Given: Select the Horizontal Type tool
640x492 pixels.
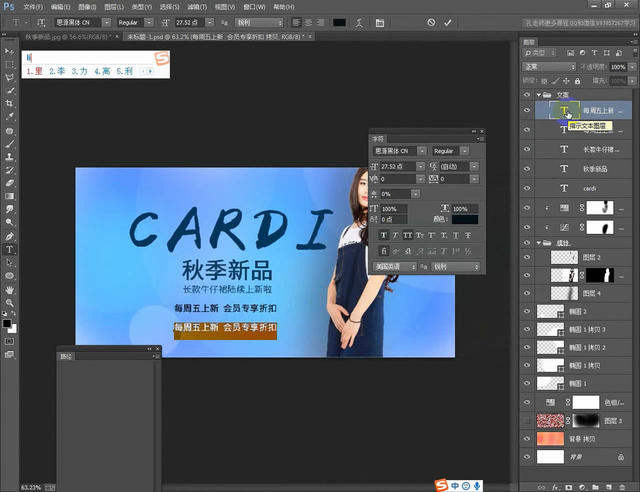Looking at the screenshot, I should coord(9,249).
